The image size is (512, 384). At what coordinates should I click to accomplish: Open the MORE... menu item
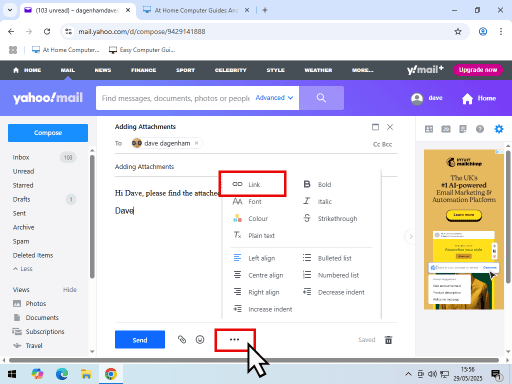tap(363, 70)
